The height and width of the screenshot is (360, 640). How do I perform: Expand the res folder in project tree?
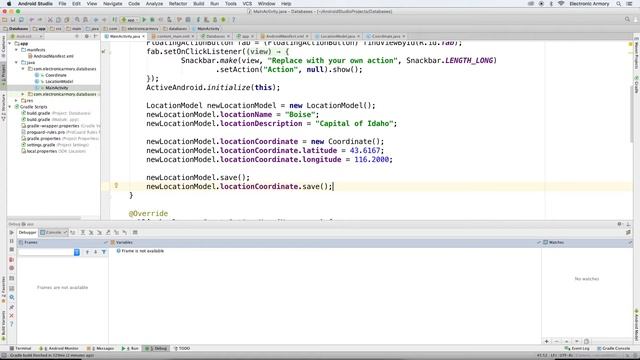pos(17,100)
